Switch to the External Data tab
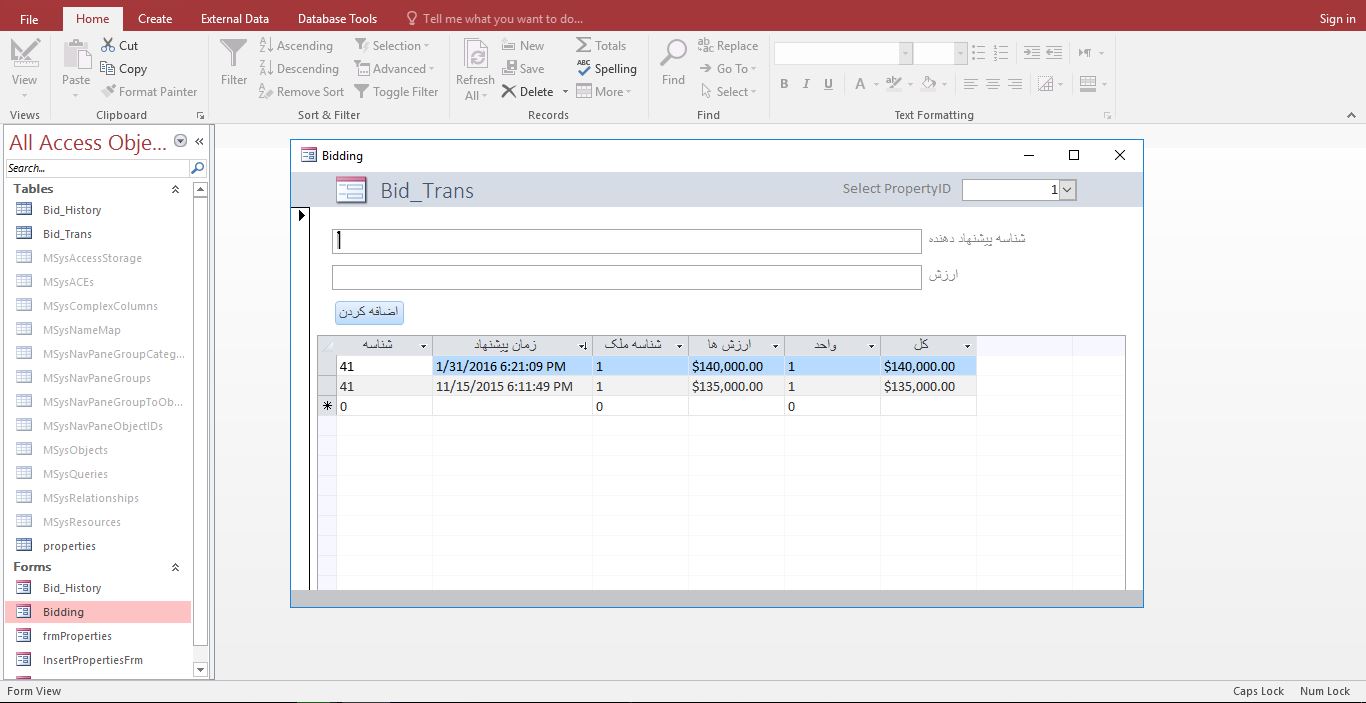Screen dimensions: 1366x703 click(x=235, y=19)
